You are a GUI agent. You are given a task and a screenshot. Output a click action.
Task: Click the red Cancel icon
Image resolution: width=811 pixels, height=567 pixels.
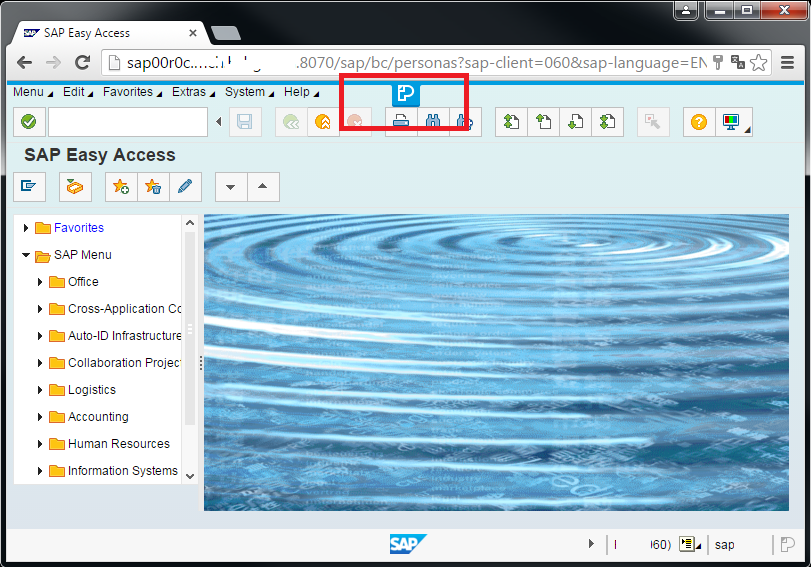(x=355, y=122)
